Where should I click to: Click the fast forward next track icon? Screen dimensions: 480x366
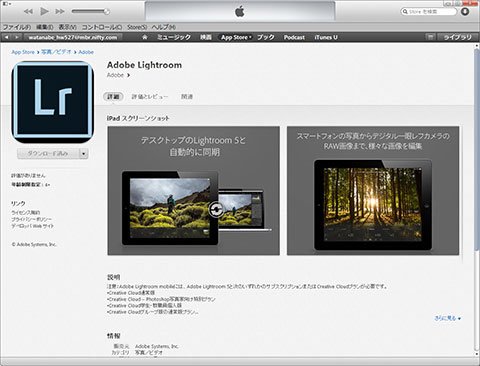(x=60, y=12)
